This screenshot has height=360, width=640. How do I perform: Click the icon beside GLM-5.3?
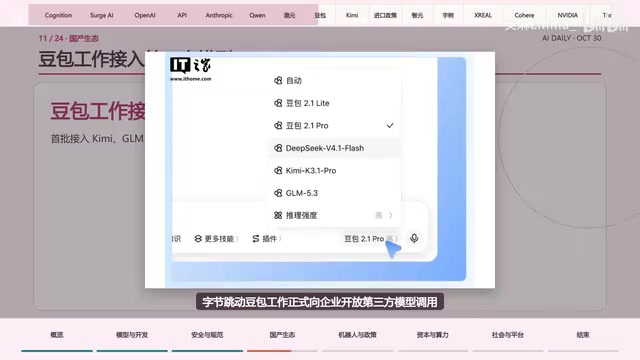tap(278, 193)
